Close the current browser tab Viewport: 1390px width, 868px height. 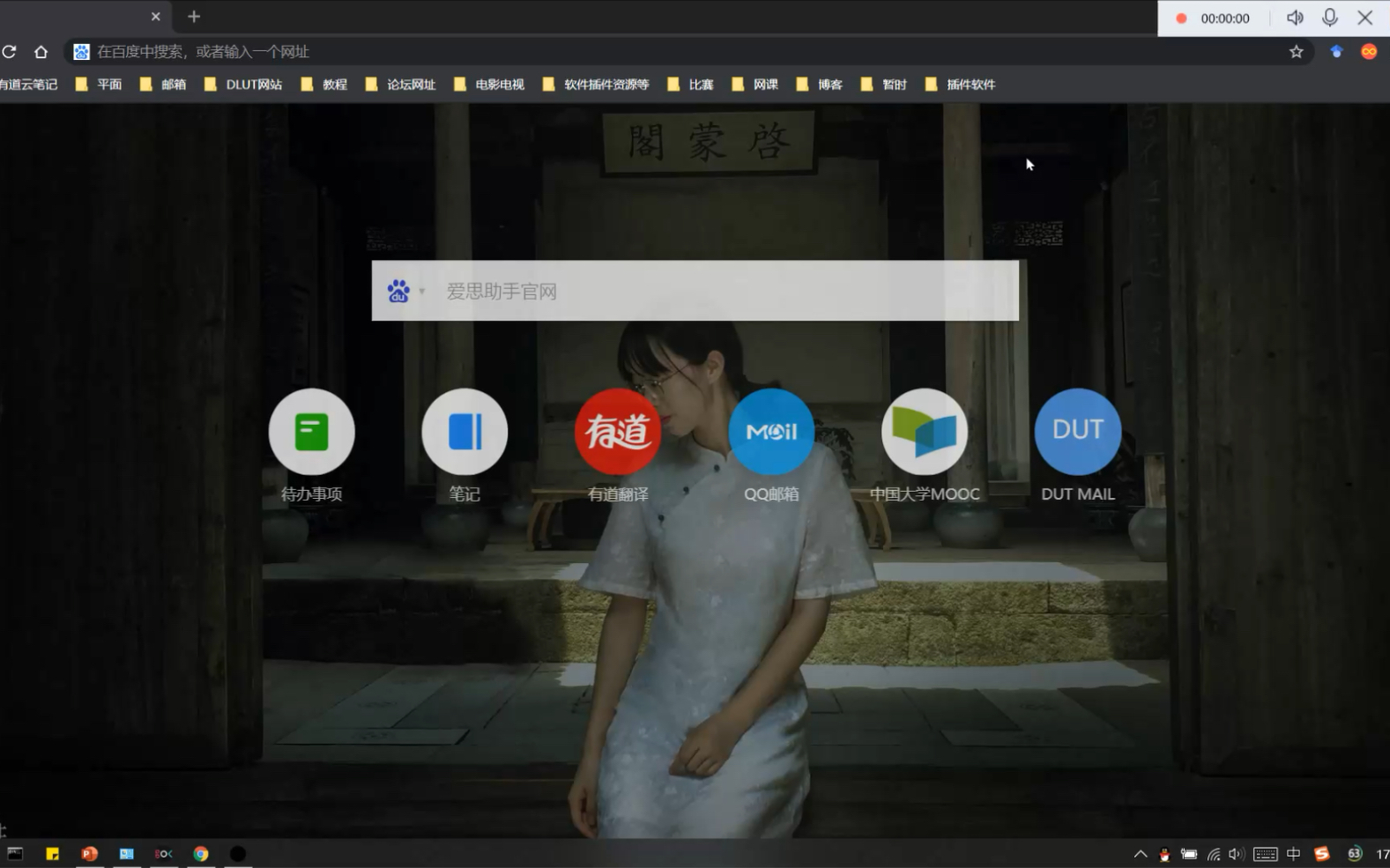[155, 17]
